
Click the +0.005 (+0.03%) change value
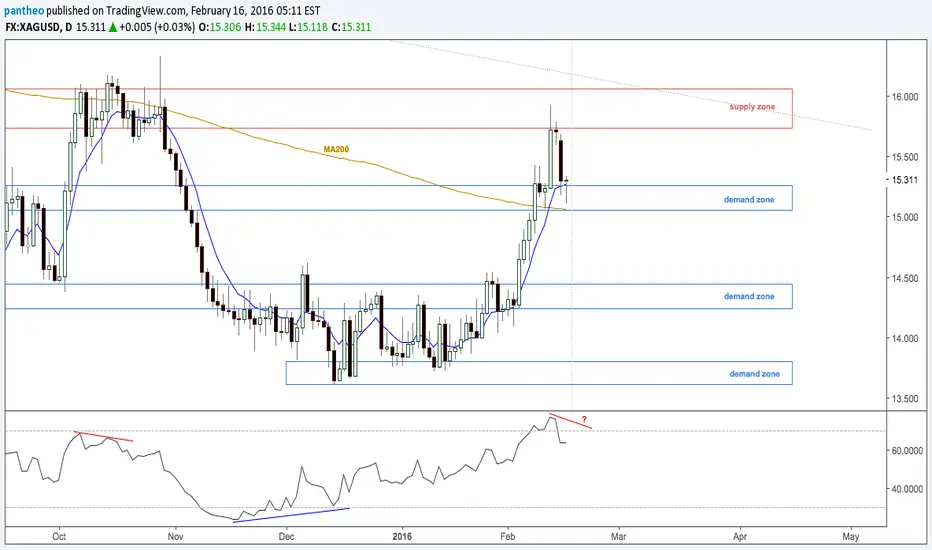[157, 27]
